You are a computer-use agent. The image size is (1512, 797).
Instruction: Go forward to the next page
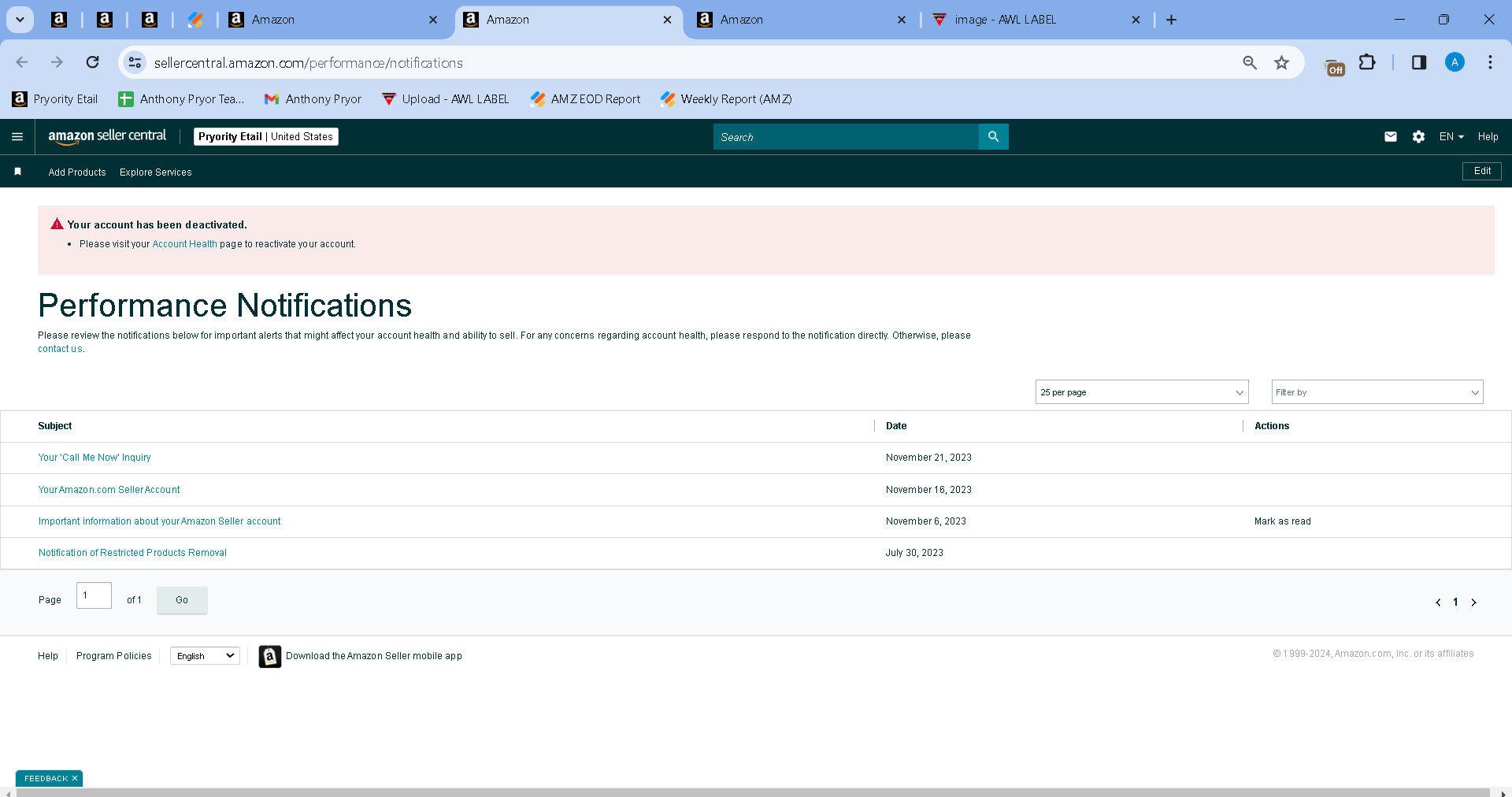(x=57, y=62)
